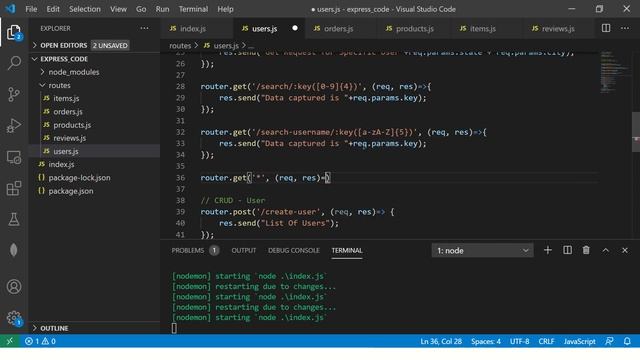Click the 'routes' breadcrumb
Image resolution: width=640 pixels, height=360 pixels.
[x=180, y=45]
